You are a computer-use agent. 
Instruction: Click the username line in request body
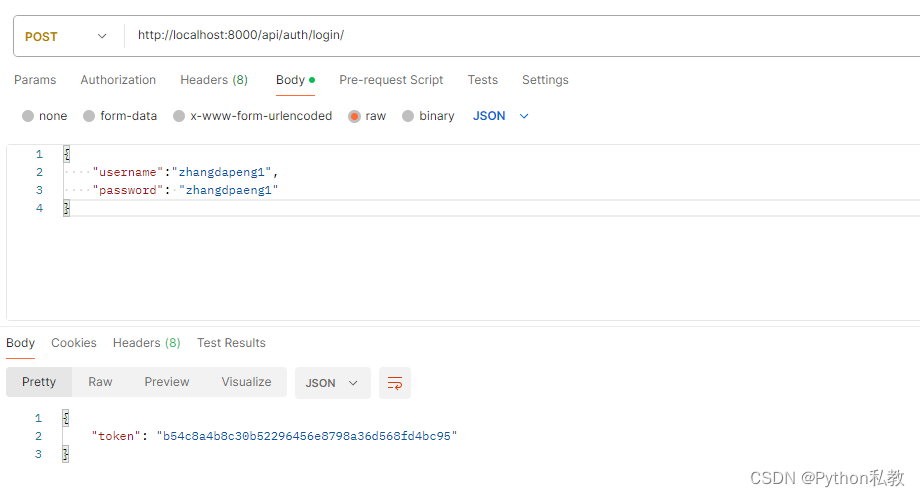click(185, 172)
